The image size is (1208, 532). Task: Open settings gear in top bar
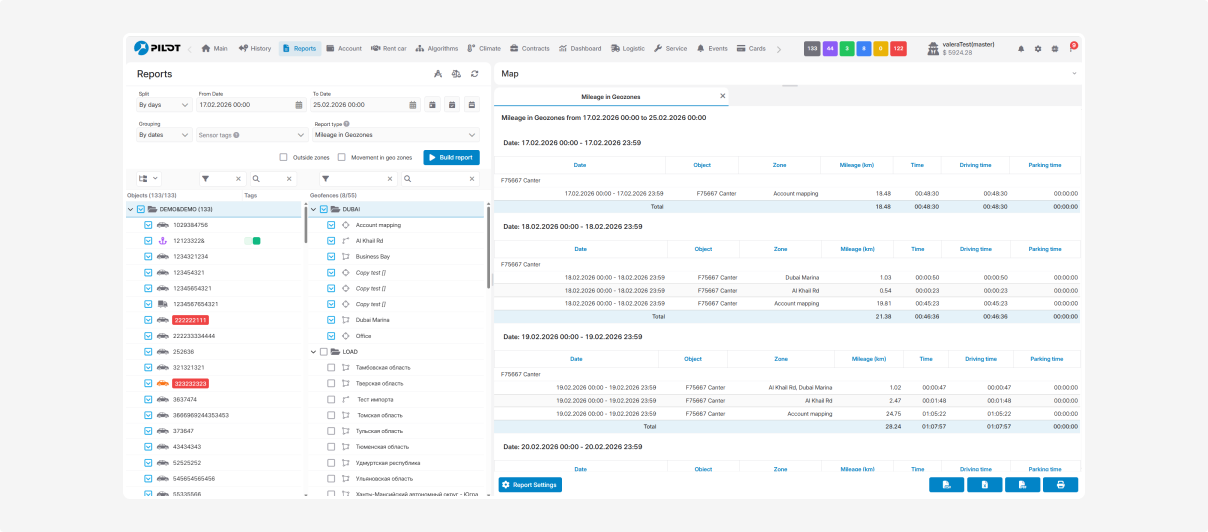click(1038, 48)
